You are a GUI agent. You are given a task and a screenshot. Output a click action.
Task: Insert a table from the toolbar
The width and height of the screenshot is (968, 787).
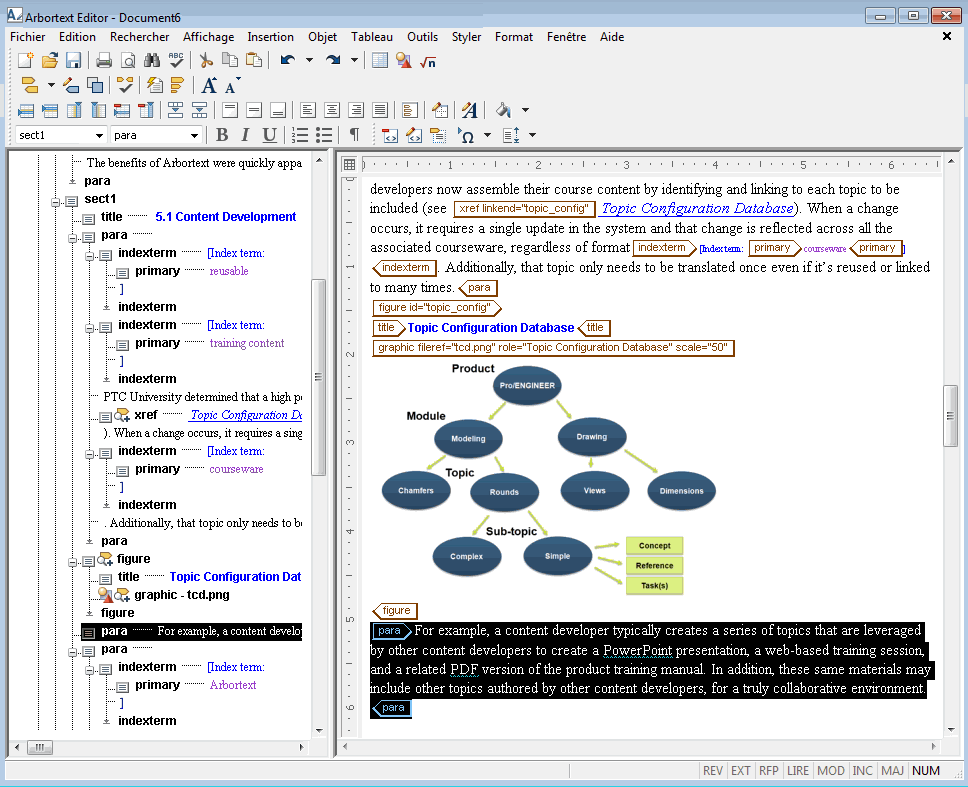tap(380, 60)
